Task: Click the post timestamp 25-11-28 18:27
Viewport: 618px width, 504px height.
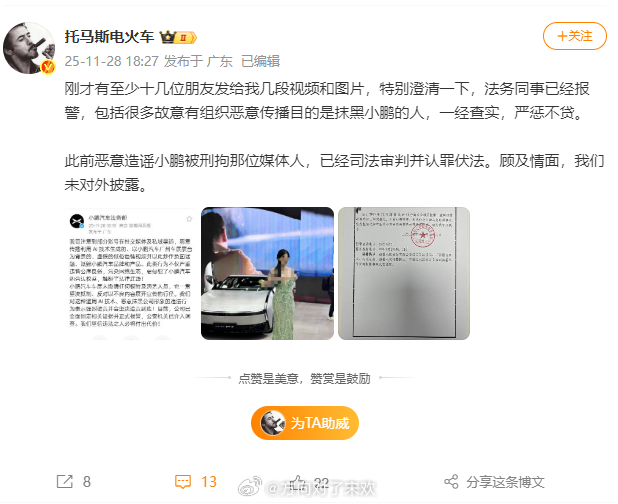Action: point(112,61)
